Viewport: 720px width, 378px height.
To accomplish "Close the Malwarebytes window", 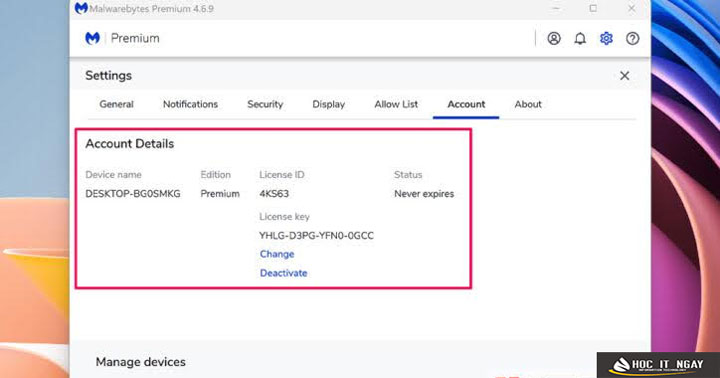I will [631, 8].
